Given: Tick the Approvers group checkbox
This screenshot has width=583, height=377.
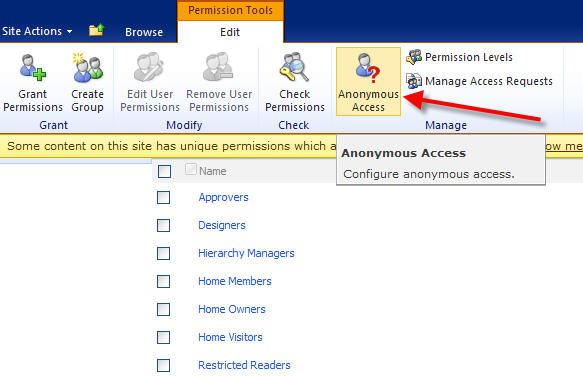Looking at the screenshot, I should [164, 197].
